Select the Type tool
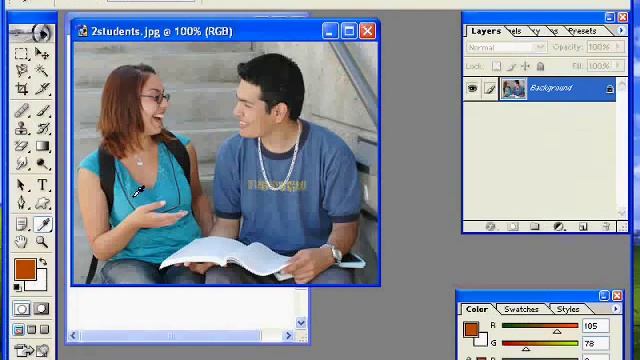The width and height of the screenshot is (640, 360). click(42, 185)
